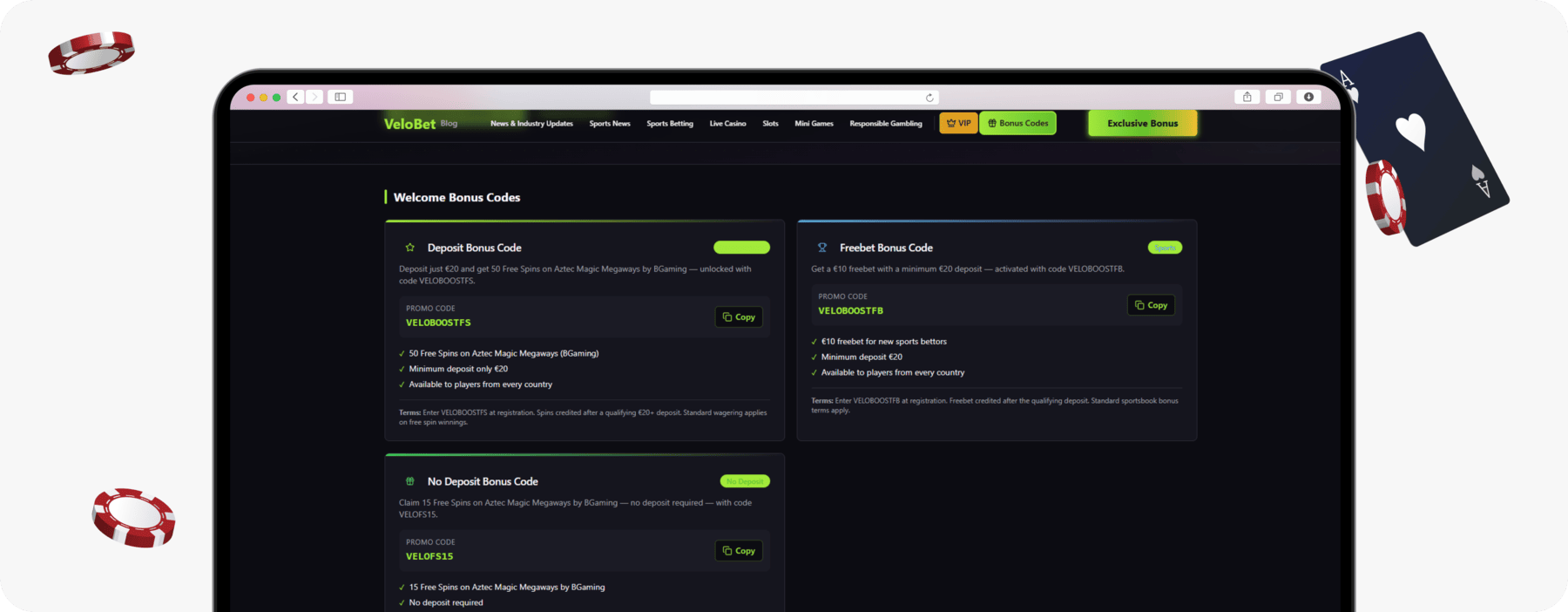Copy the VELOFS15 promo code

[739, 551]
